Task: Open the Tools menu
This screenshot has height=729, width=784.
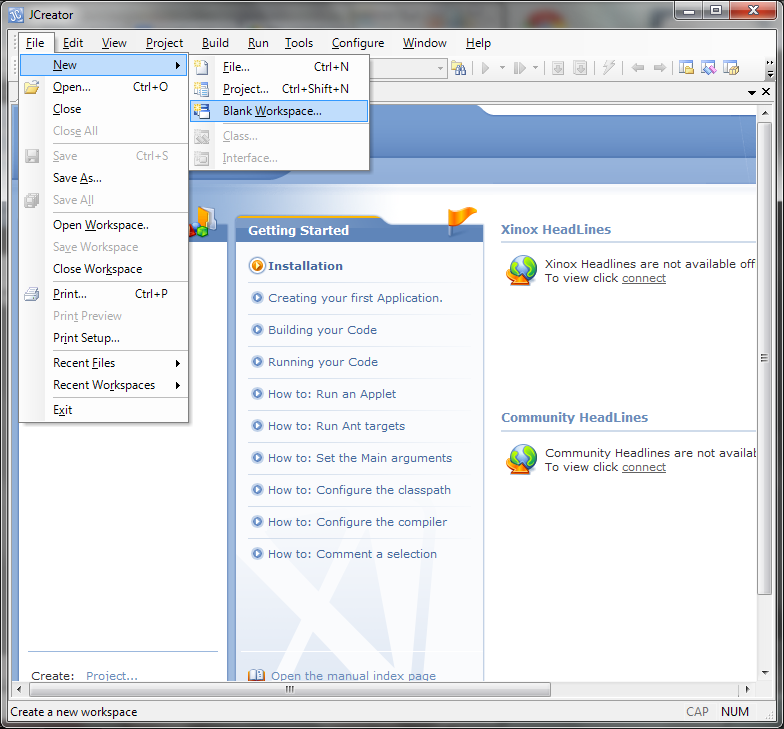Action: click(299, 43)
